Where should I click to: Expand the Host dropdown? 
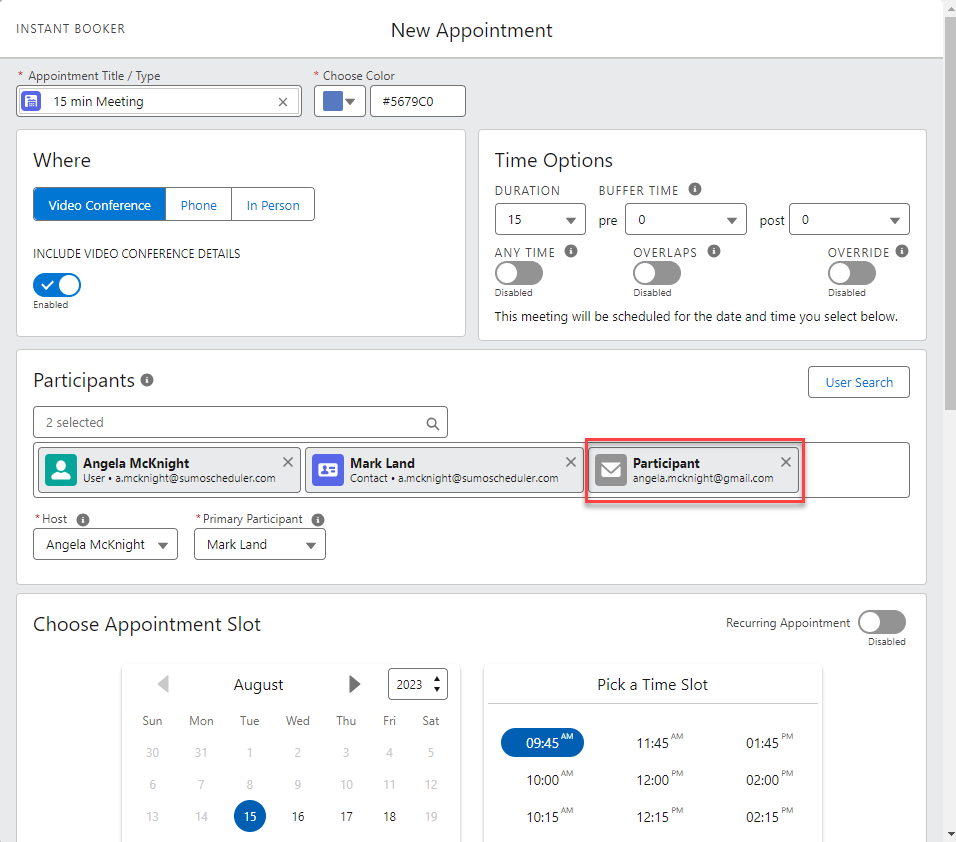click(x=105, y=545)
